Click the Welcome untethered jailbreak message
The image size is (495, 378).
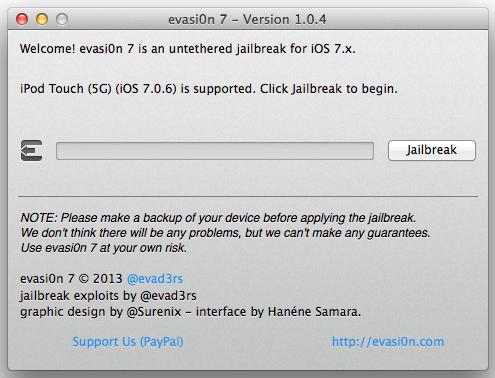188,49
